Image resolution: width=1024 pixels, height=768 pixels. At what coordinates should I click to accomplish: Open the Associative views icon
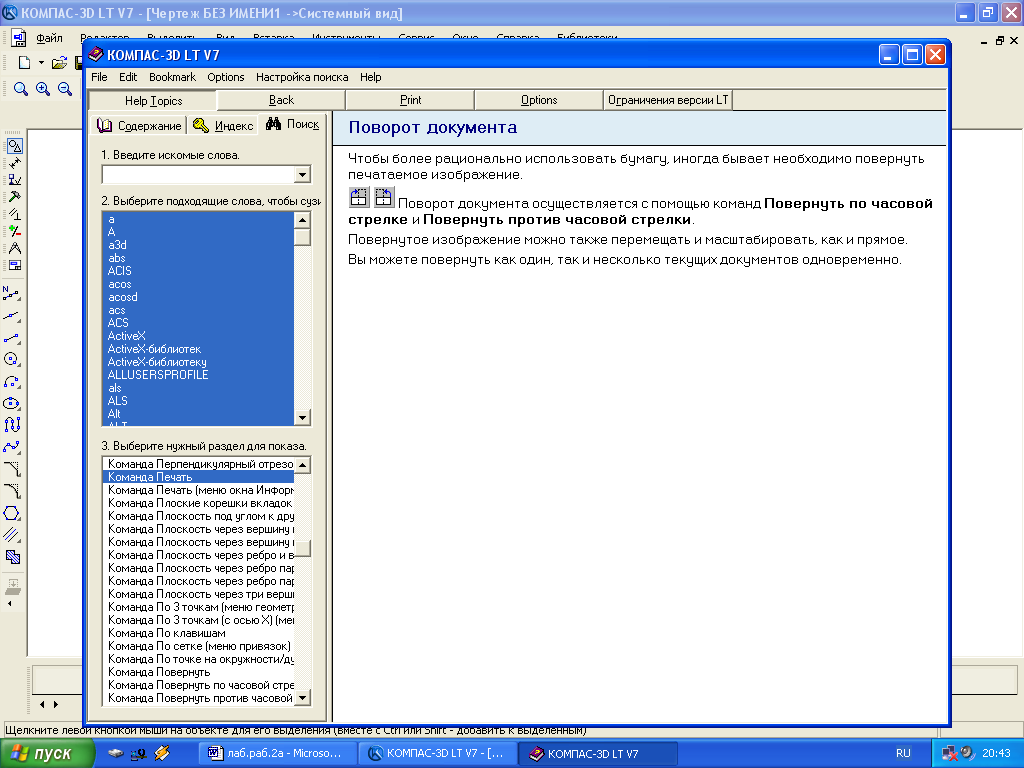[14, 265]
